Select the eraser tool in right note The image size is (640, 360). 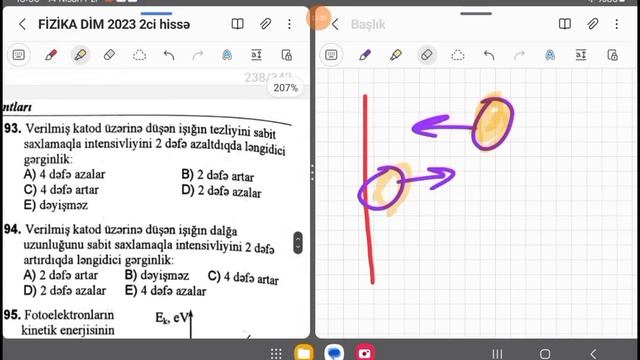tap(427, 55)
